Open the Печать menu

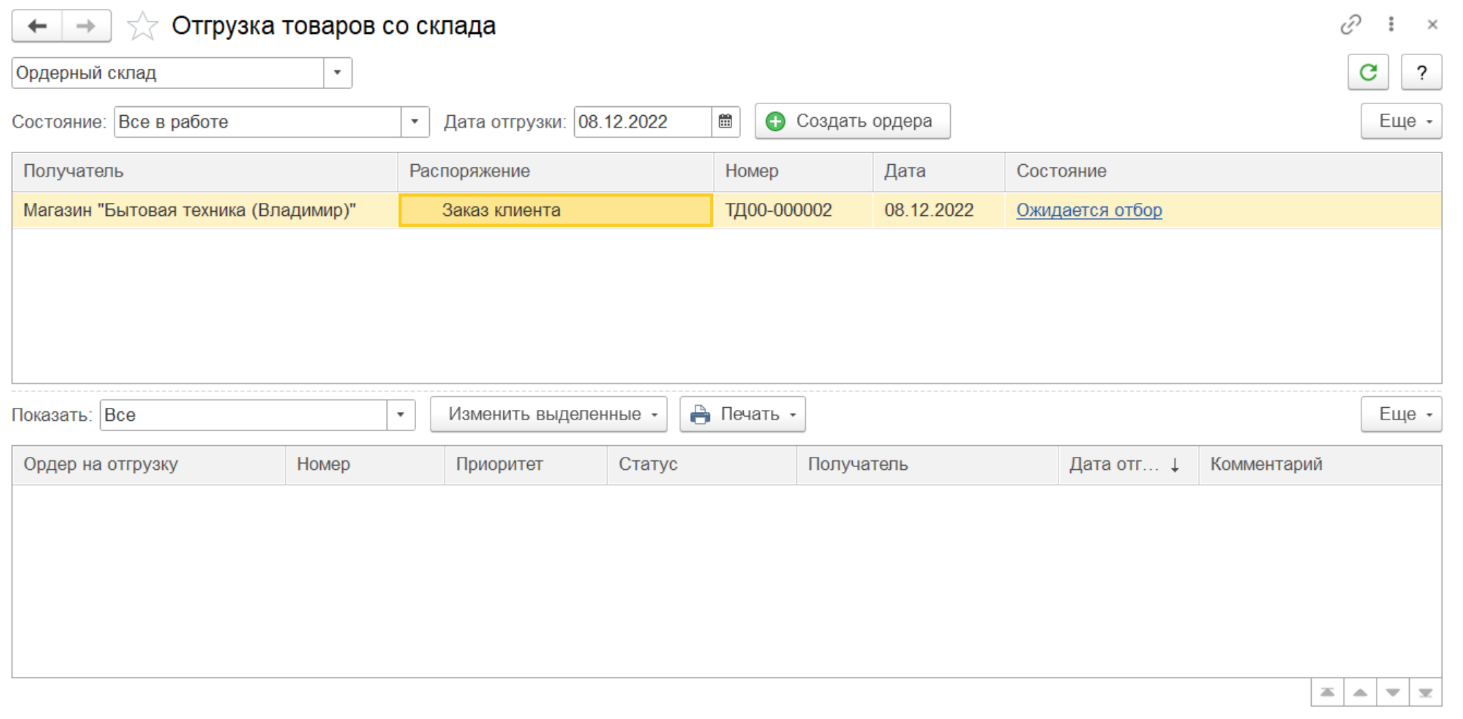click(743, 415)
